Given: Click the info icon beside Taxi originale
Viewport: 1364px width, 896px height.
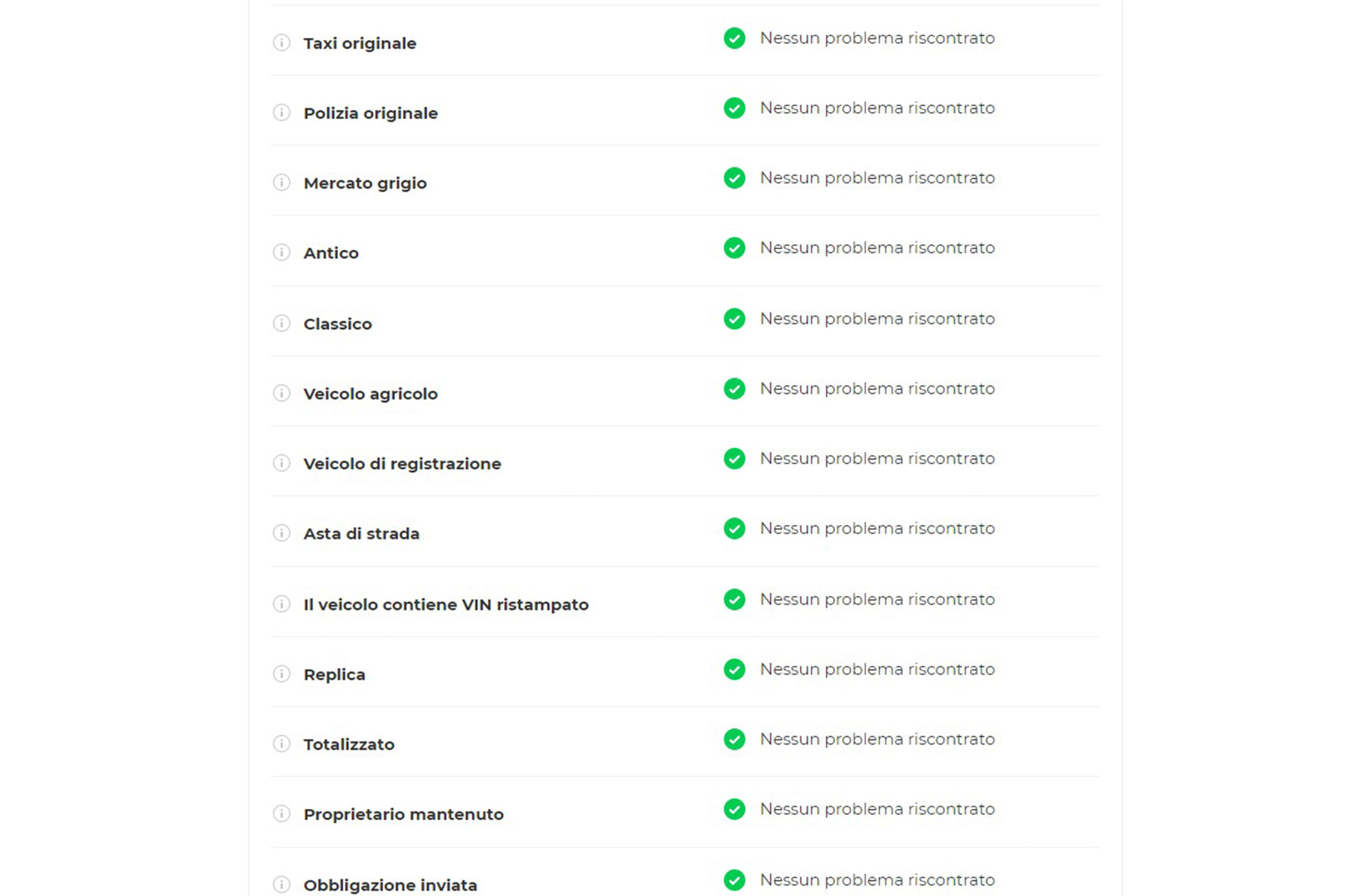Looking at the screenshot, I should (281, 42).
